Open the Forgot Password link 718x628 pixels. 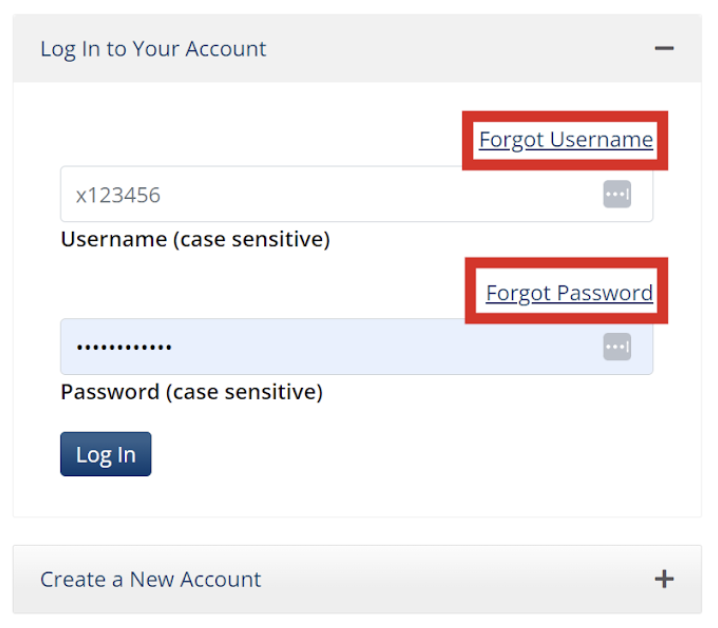click(x=569, y=293)
